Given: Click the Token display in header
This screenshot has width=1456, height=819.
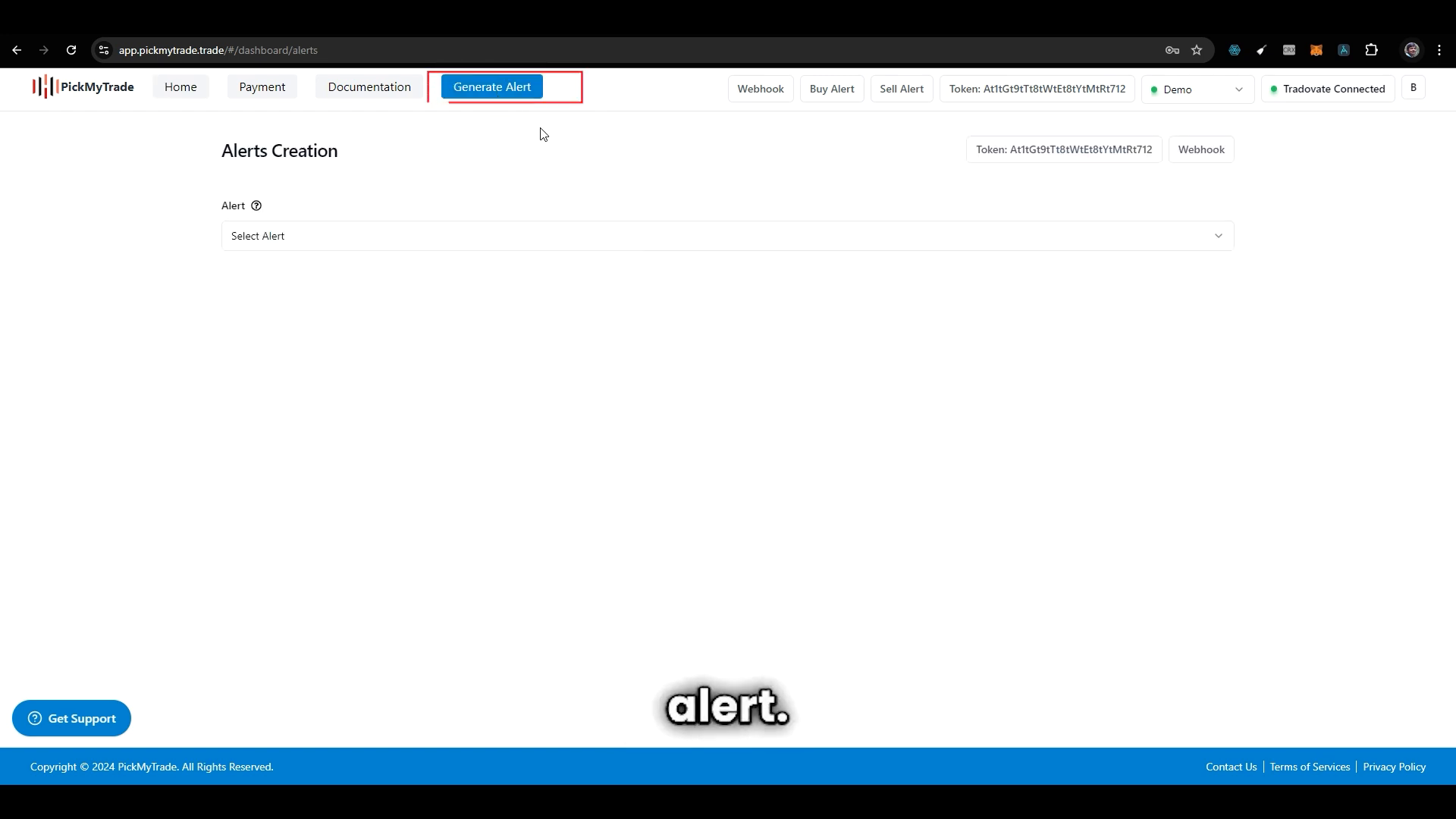Looking at the screenshot, I should coord(1037,88).
